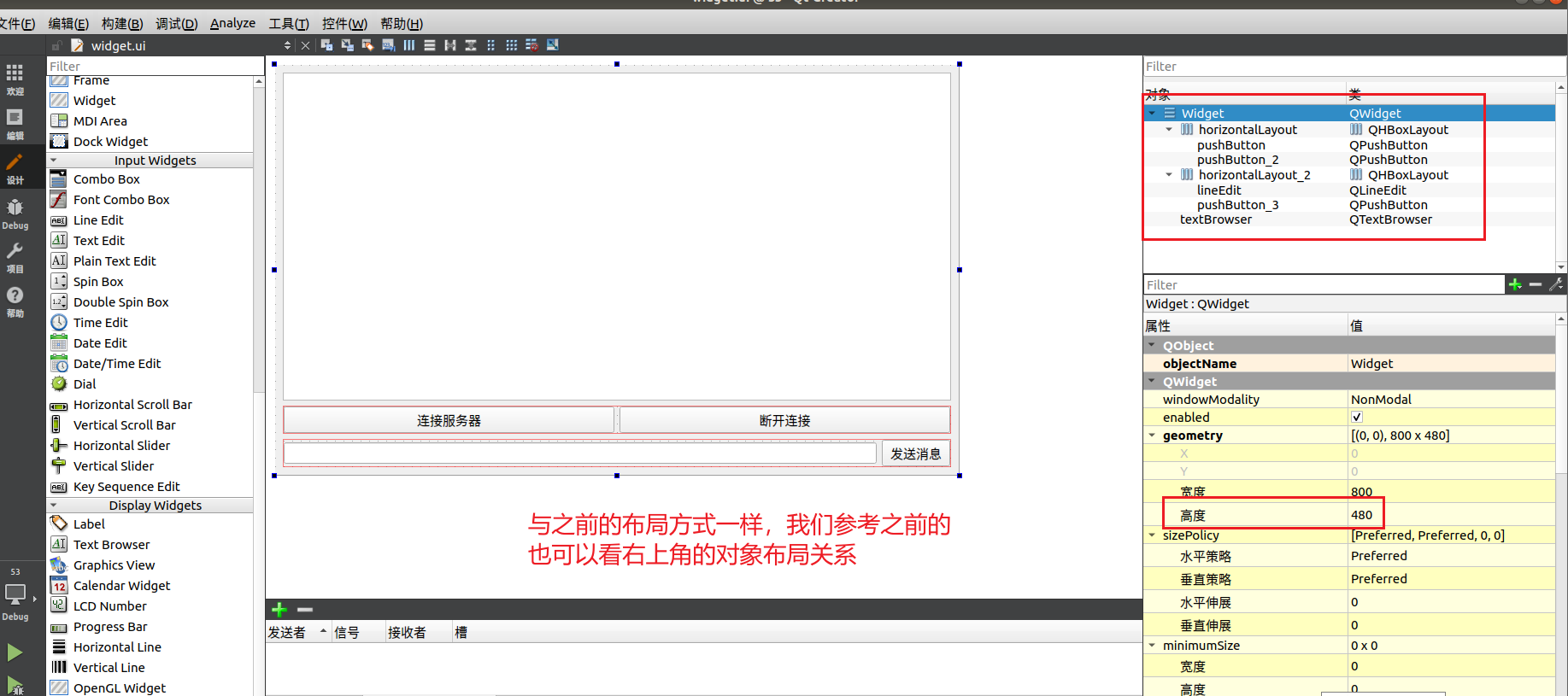Select the Edit Tab Order icon
1568x696 pixels.
pyautogui.click(x=388, y=45)
